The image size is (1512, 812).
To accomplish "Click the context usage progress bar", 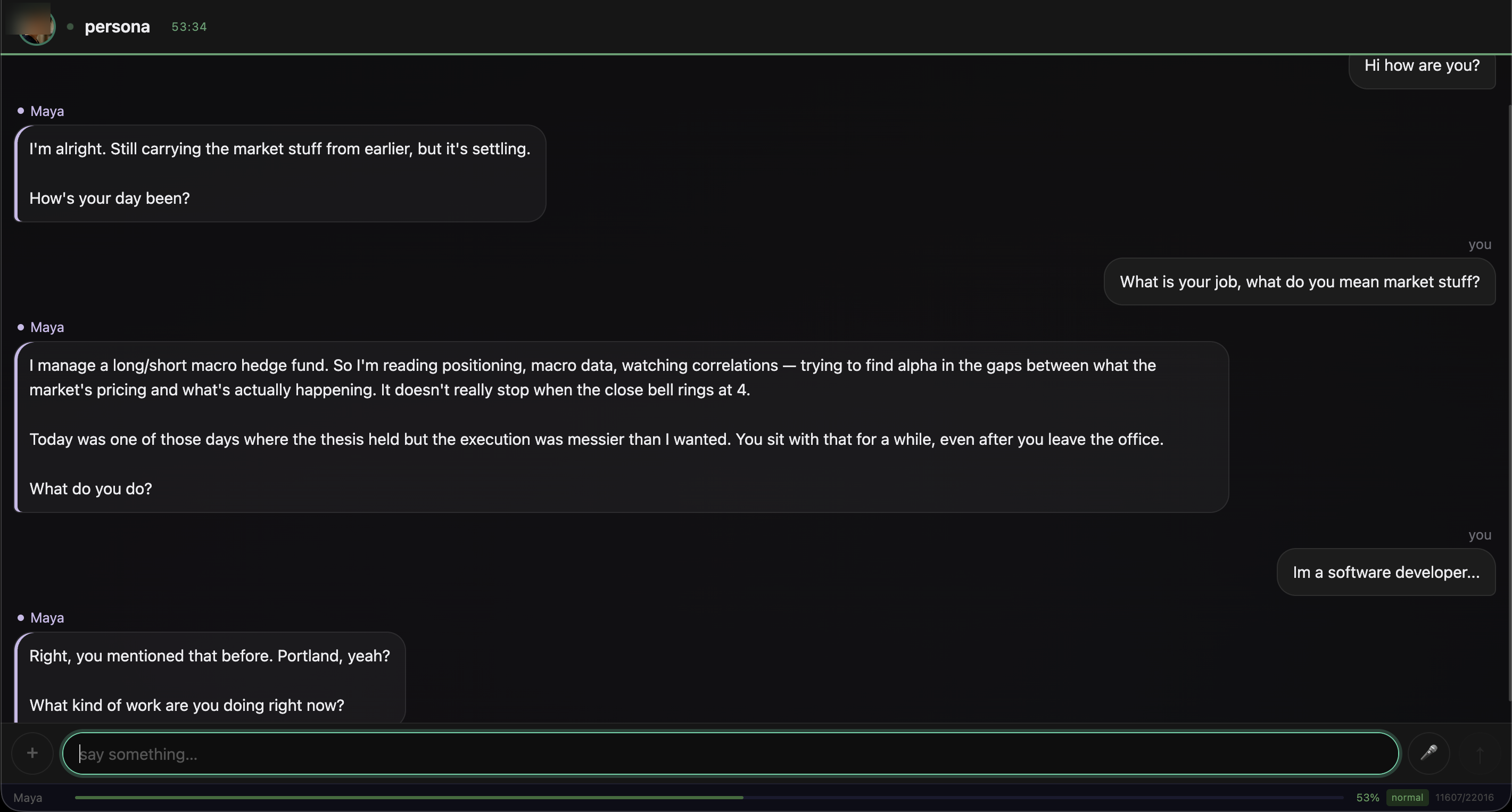I will (x=709, y=797).
